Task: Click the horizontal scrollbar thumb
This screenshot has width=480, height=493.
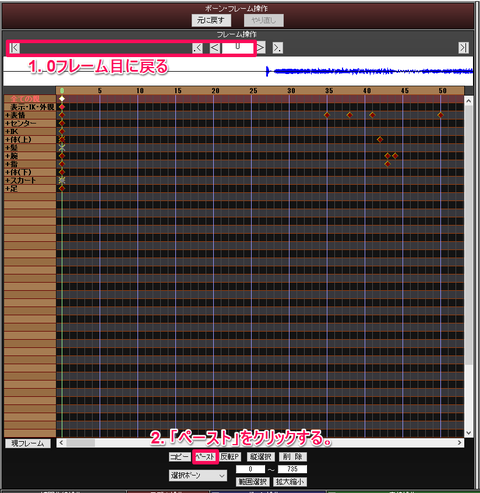Action: [x=81, y=443]
